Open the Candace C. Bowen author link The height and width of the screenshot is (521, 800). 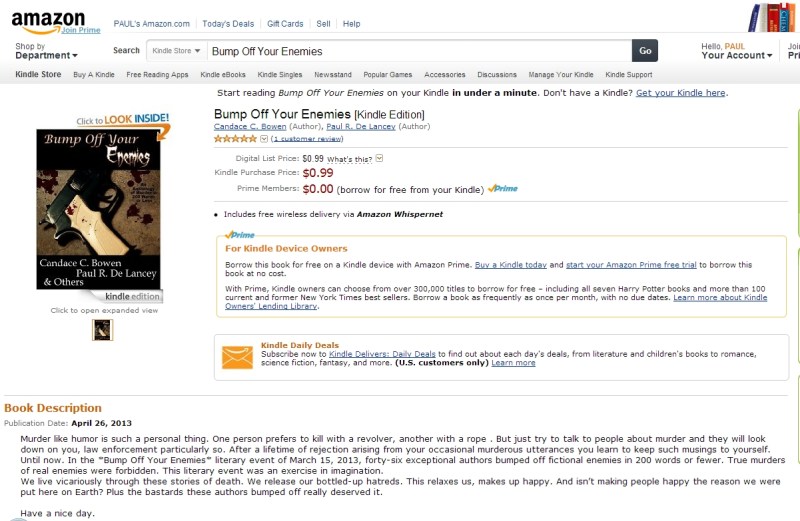(250, 127)
